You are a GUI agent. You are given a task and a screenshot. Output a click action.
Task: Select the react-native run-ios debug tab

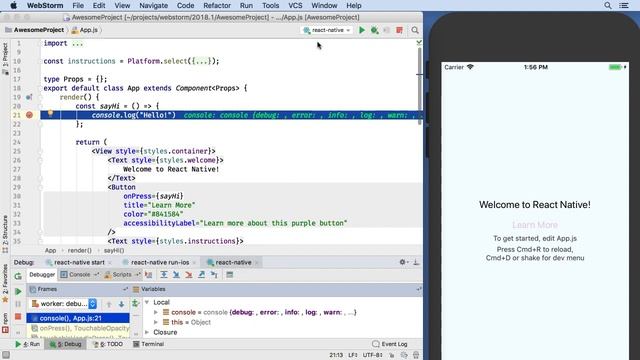click(x=160, y=262)
